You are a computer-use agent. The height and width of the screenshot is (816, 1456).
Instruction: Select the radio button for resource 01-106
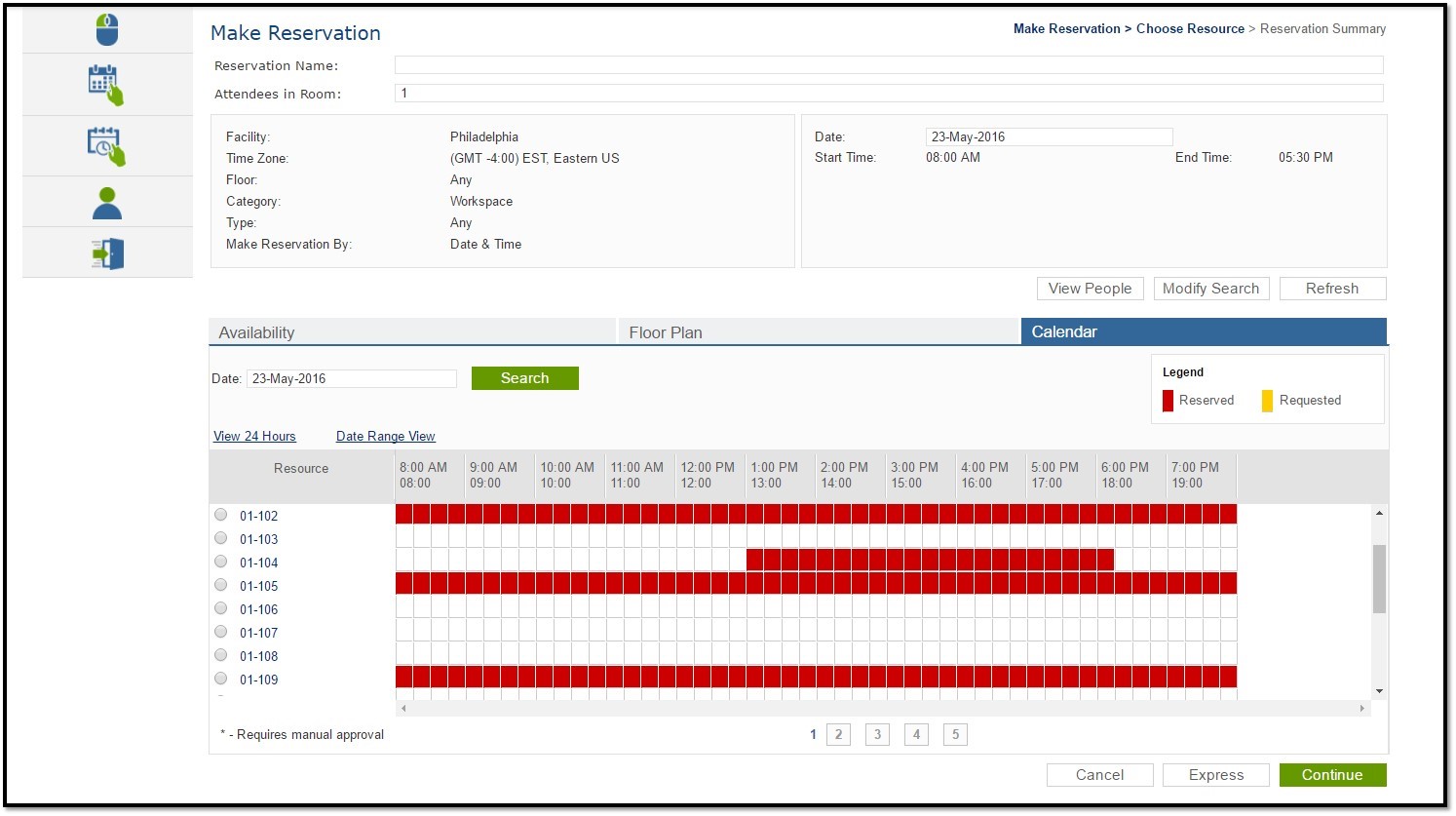tap(221, 608)
